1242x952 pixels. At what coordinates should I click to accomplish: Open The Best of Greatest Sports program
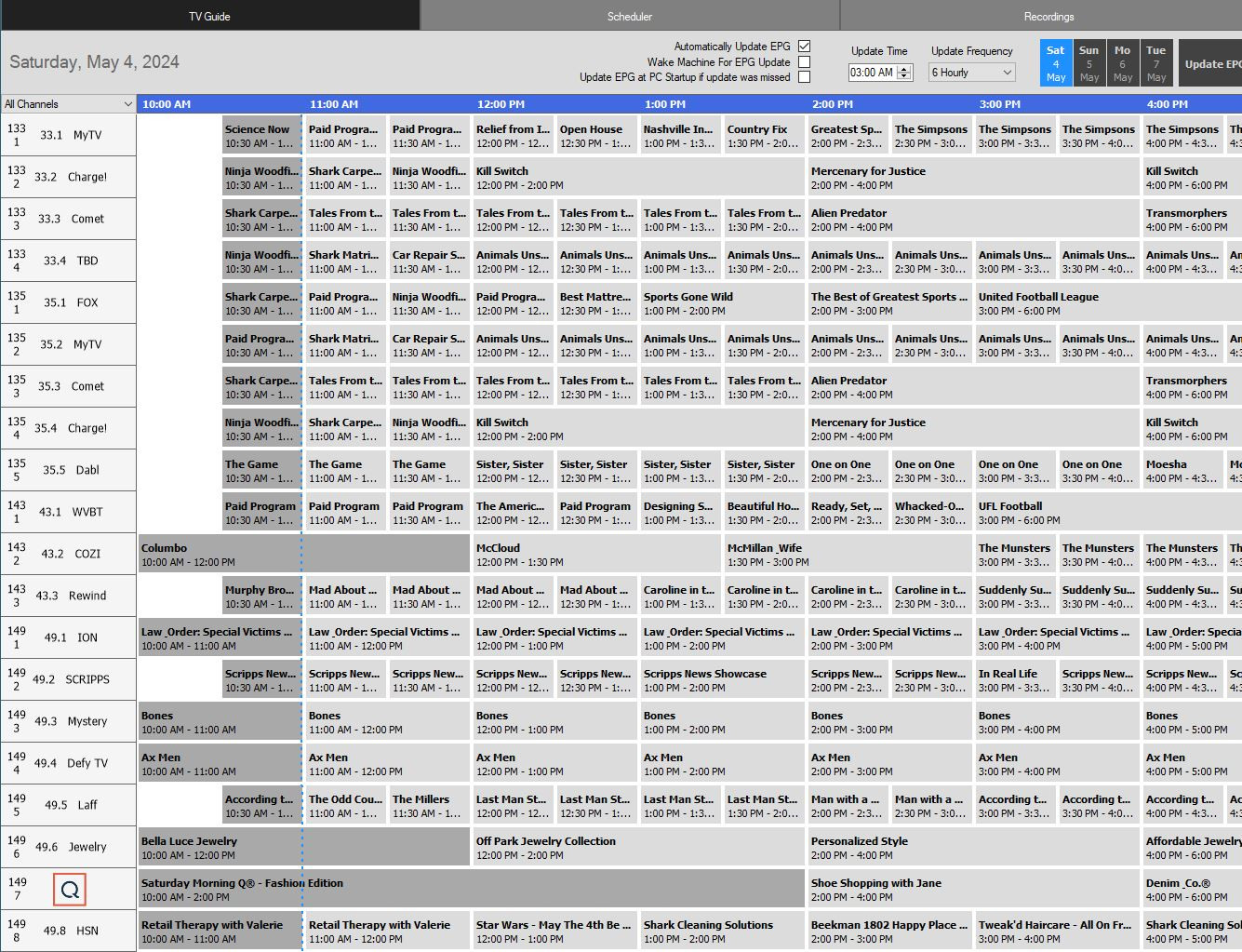[889, 302]
